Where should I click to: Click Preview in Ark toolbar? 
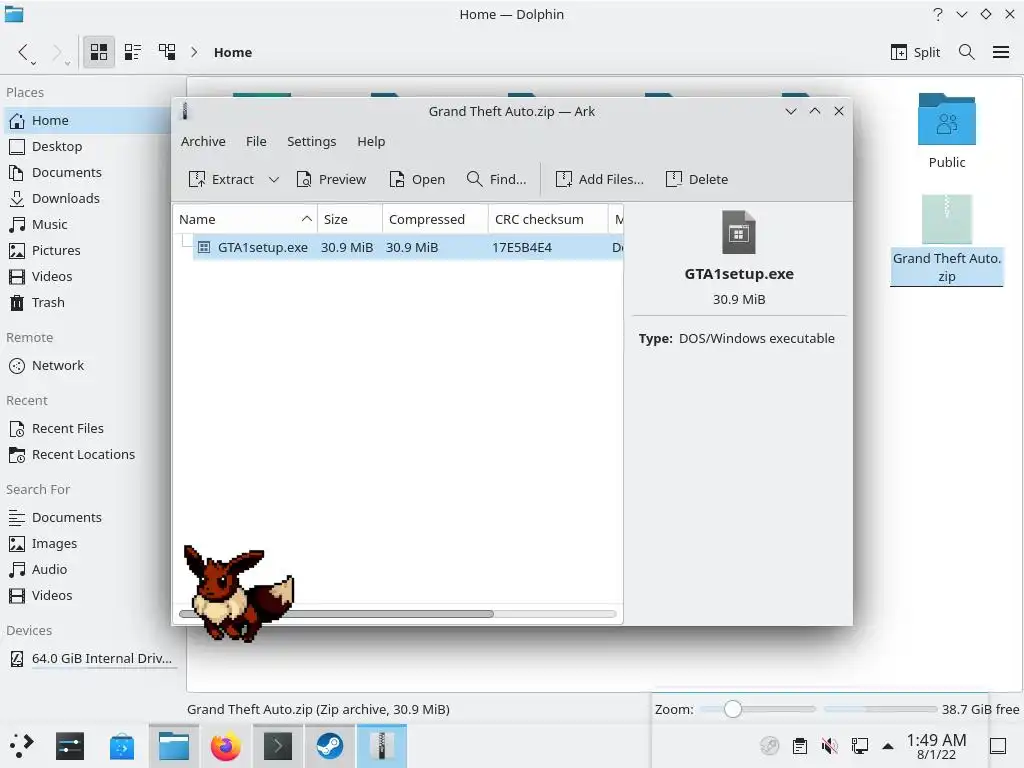pyautogui.click(x=331, y=180)
